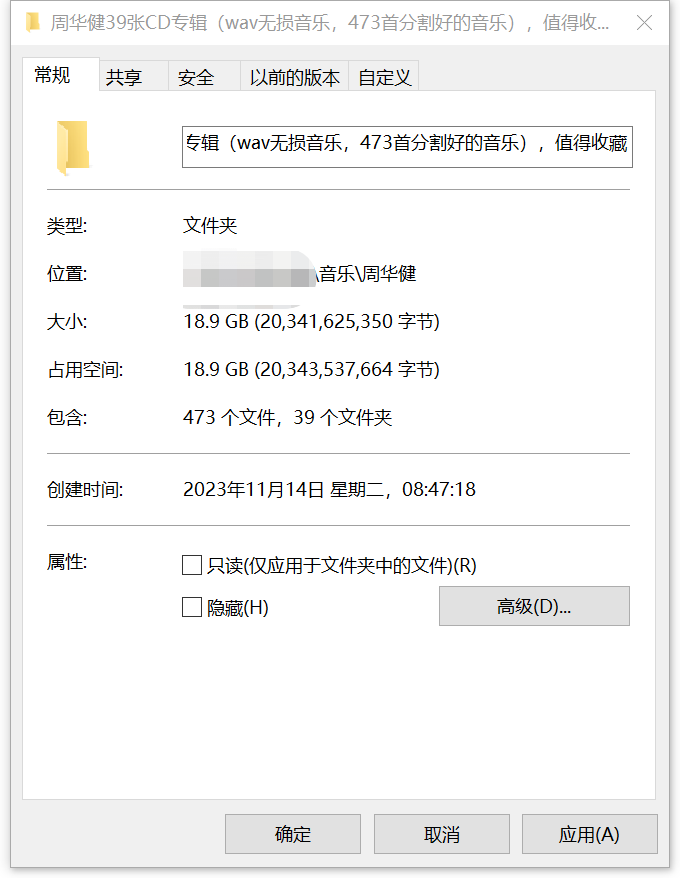The image size is (680, 878).
Task: Click the 文件夹 type value
Action: click(x=210, y=226)
